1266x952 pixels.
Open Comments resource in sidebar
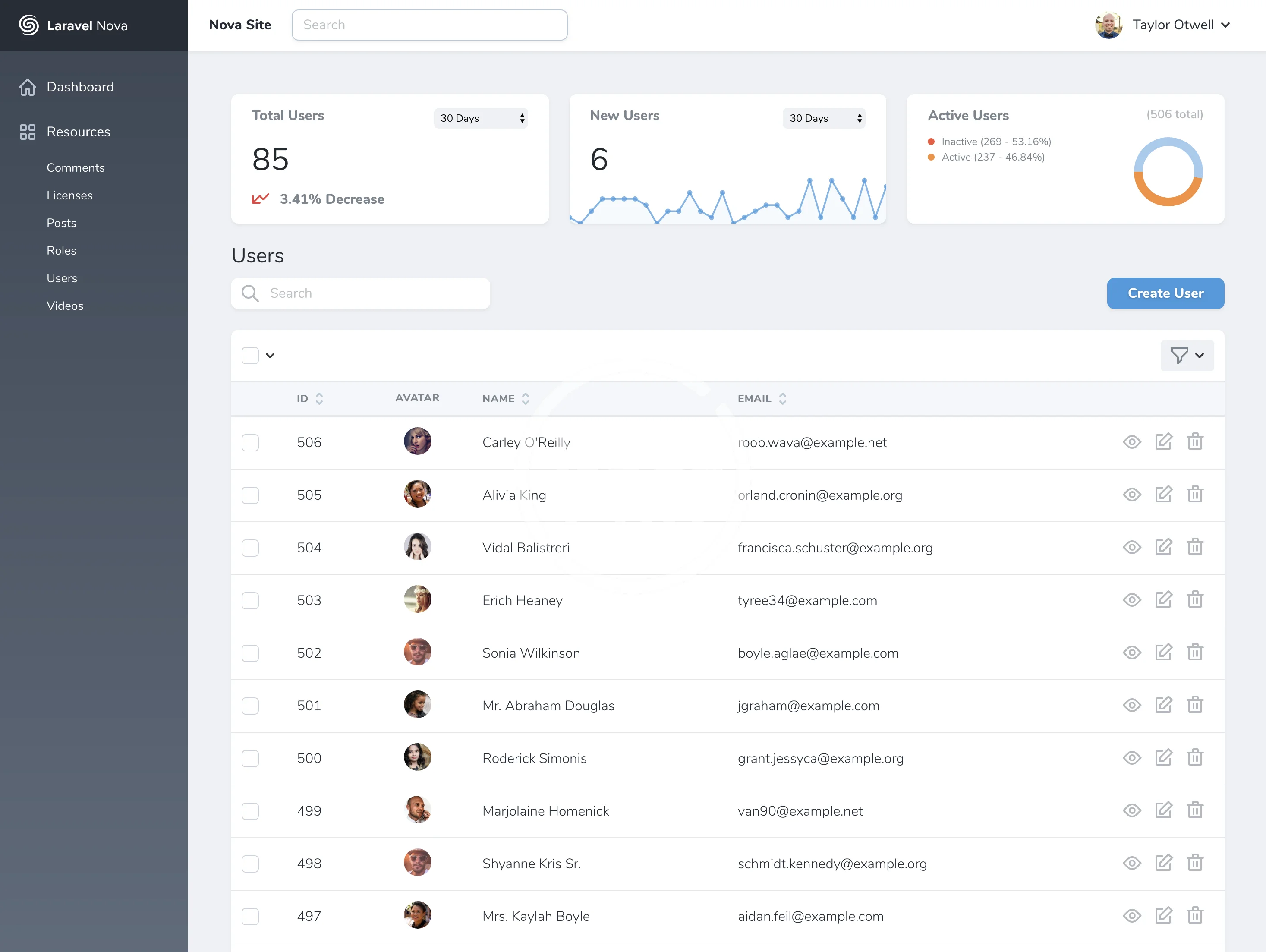76,168
